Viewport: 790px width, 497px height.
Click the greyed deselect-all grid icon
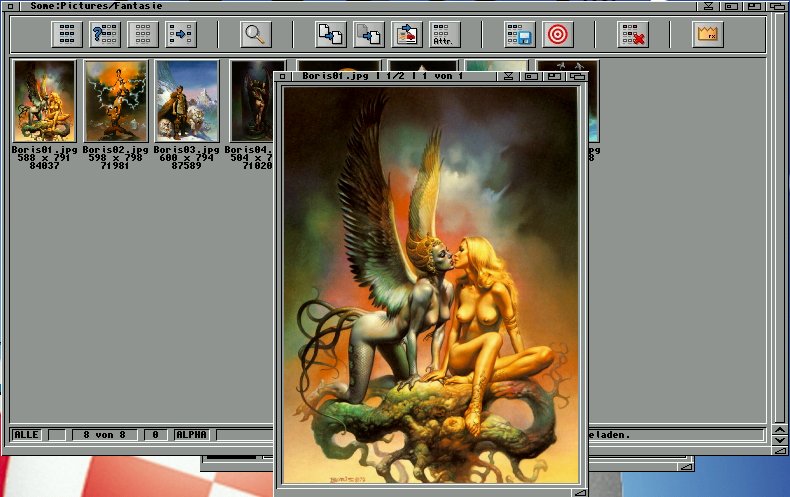tap(143, 34)
